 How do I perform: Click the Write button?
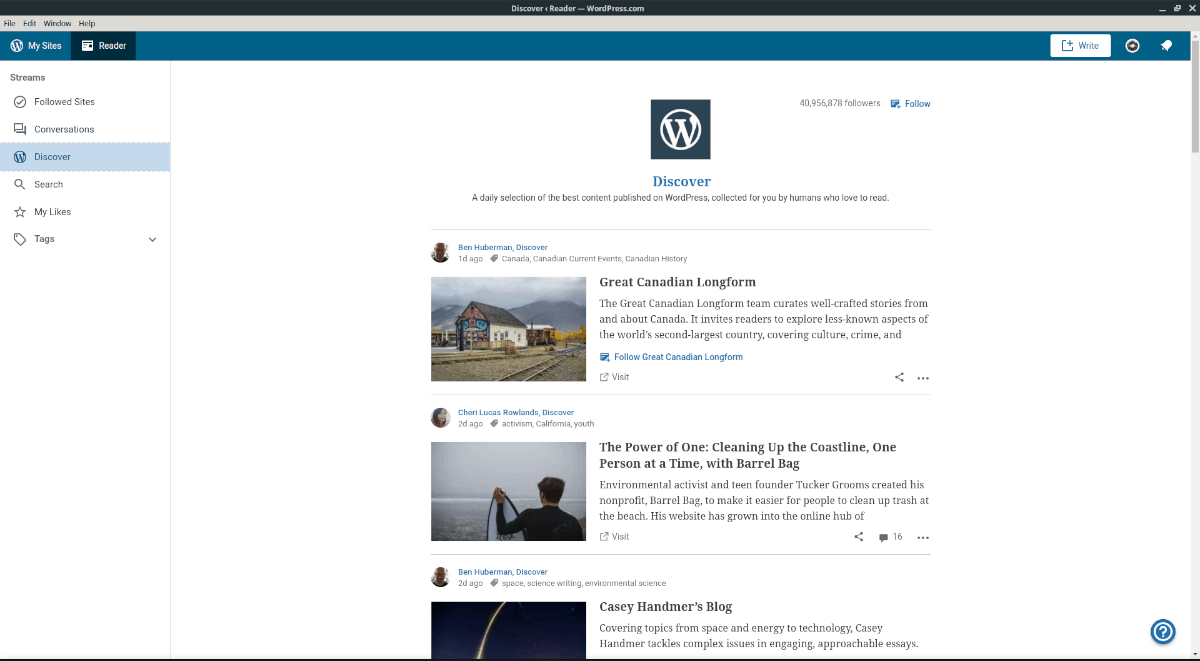coord(1080,45)
